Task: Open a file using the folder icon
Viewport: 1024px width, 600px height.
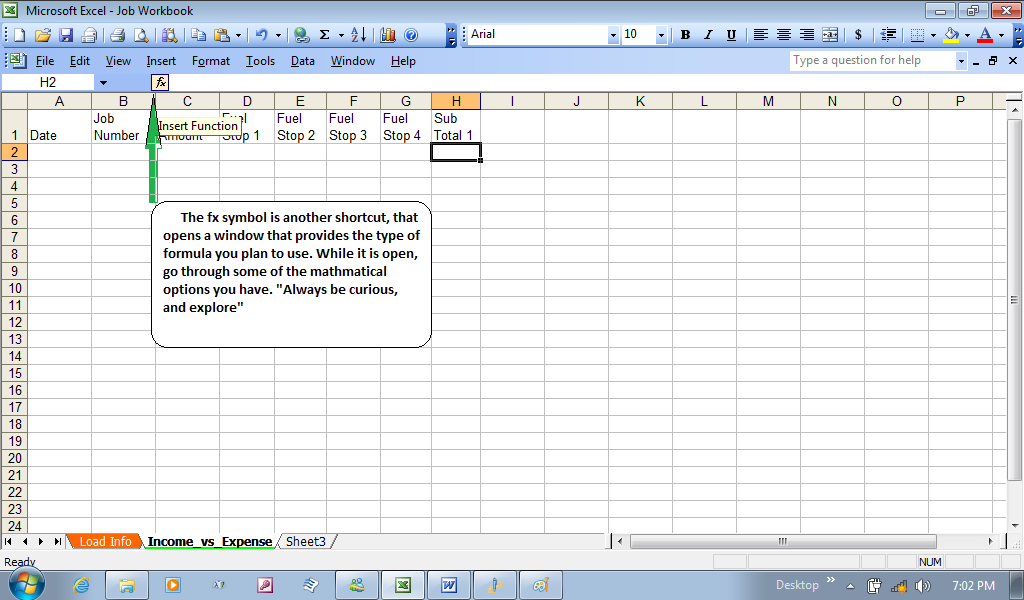Action: click(x=43, y=35)
